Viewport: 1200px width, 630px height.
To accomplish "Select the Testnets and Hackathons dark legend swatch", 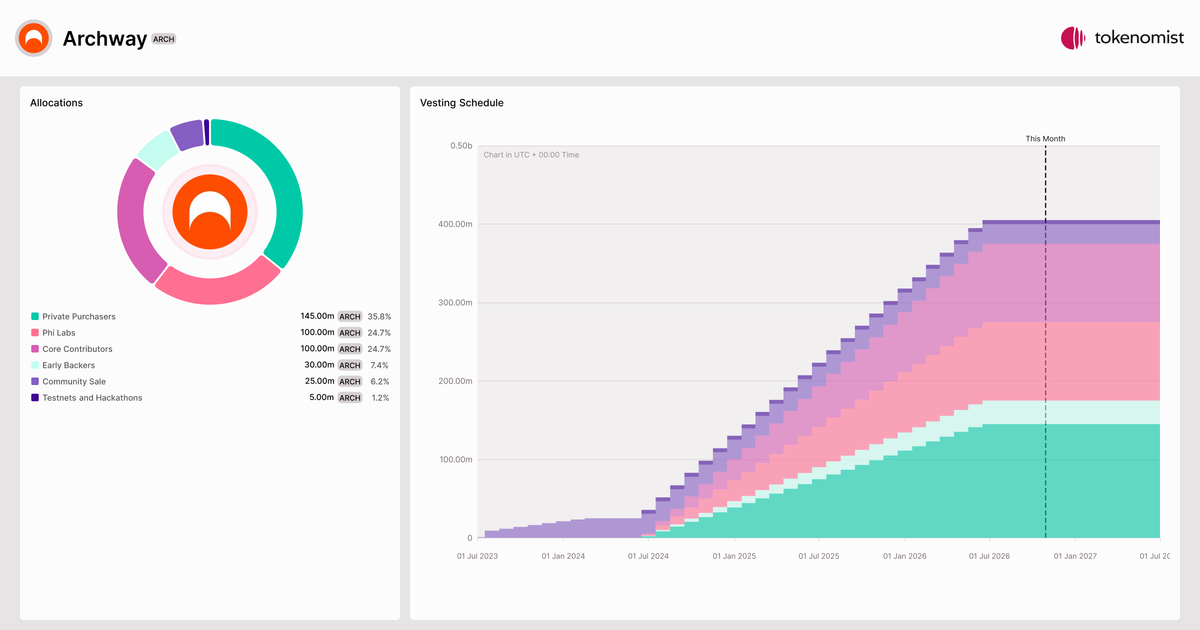I will pos(35,397).
